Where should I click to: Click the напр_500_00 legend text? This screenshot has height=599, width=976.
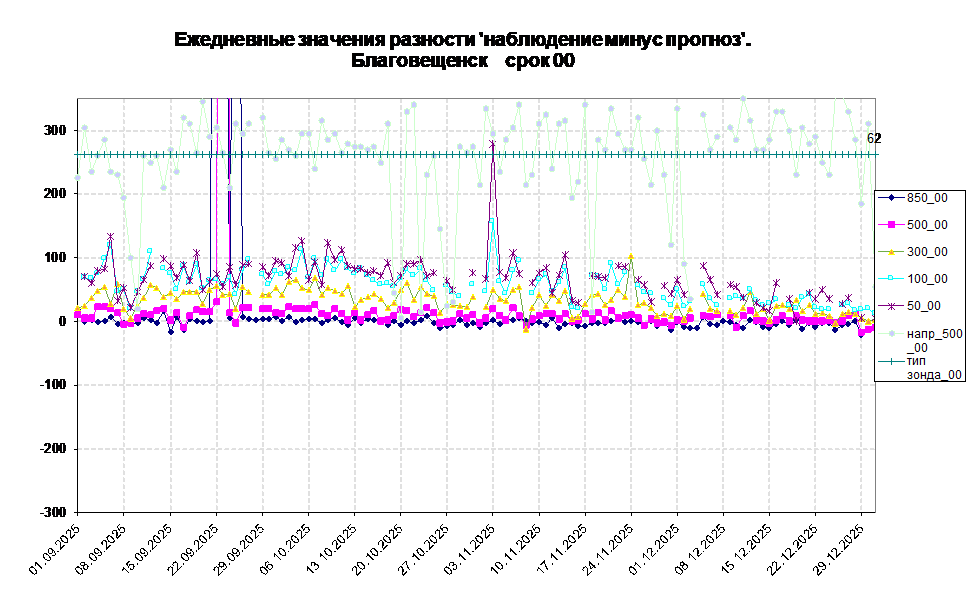pos(934,340)
